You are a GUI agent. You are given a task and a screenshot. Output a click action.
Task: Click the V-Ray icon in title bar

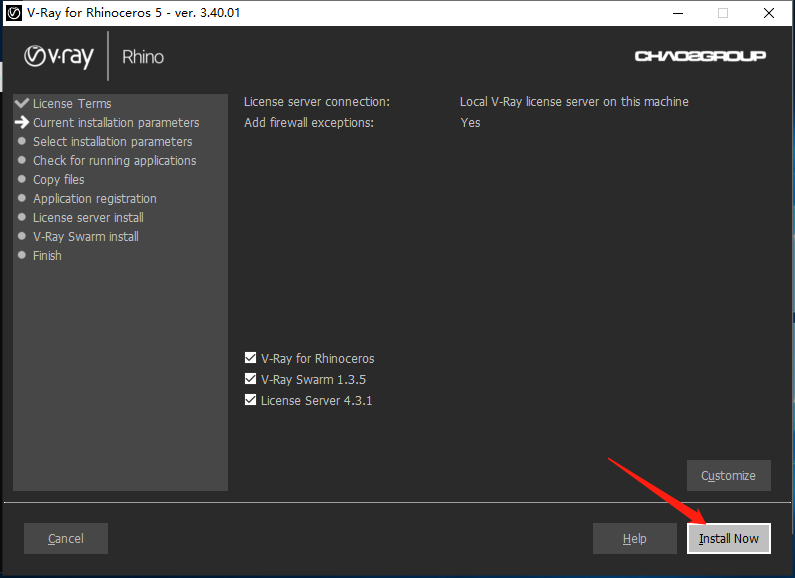[14, 13]
